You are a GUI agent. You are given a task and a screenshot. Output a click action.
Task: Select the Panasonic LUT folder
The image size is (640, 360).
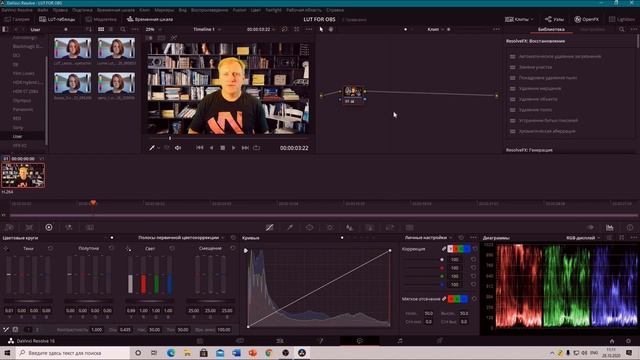point(23,109)
